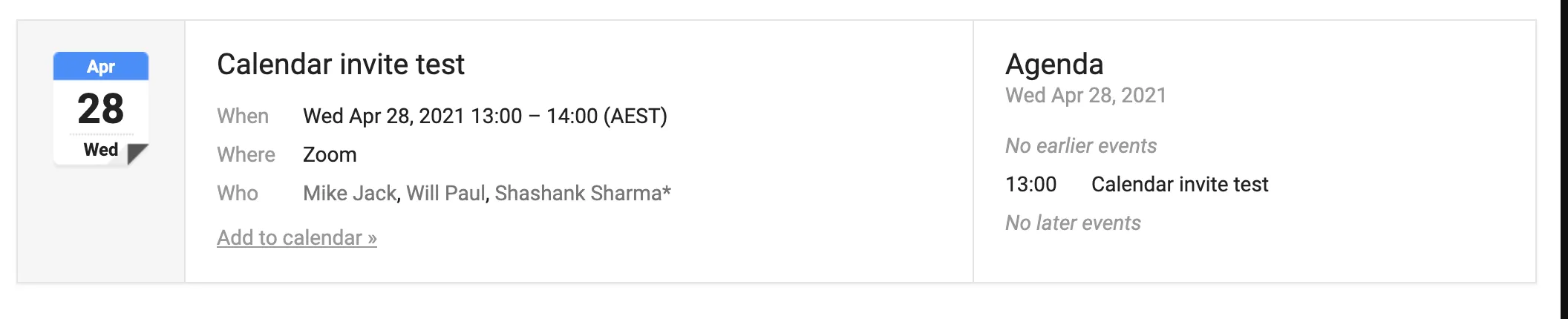Open the Add to calendar link
This screenshot has height=319, width=1568.
coord(297,237)
